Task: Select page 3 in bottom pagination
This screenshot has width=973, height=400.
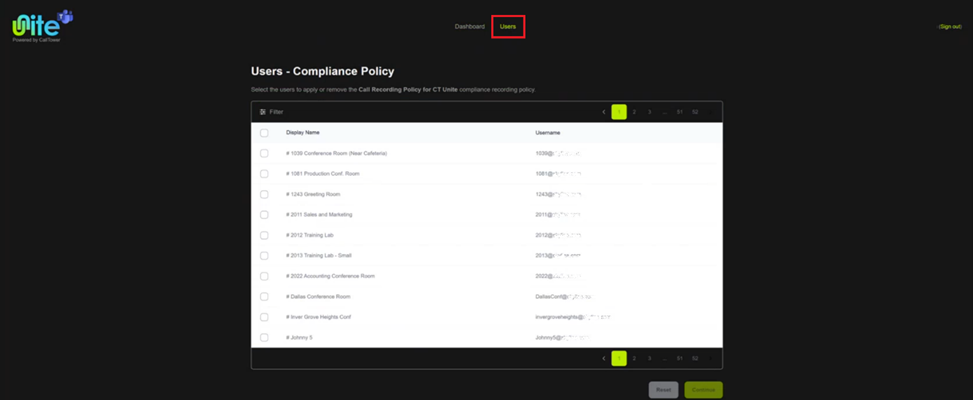Action: pos(649,358)
